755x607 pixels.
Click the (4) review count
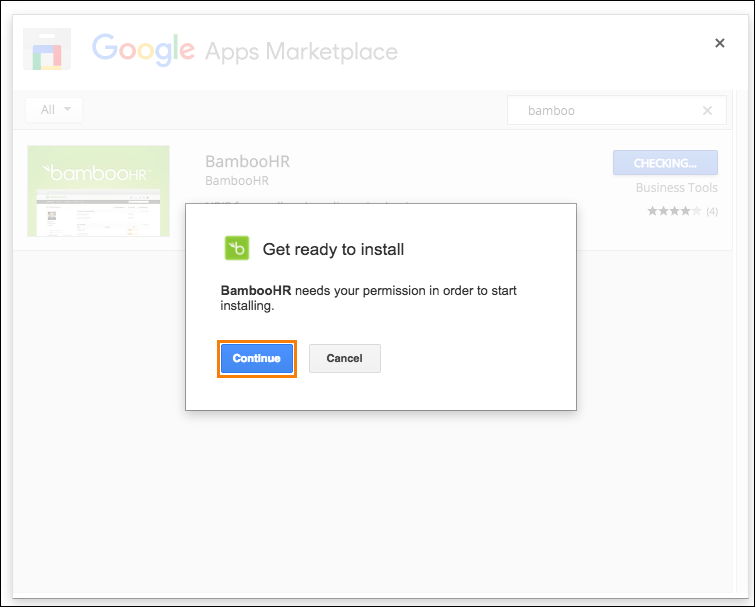tap(712, 211)
